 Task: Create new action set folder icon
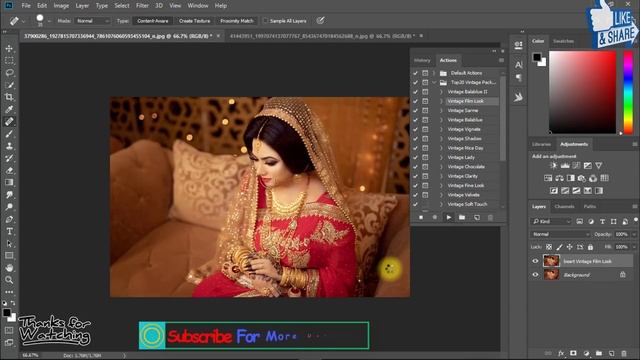click(462, 218)
